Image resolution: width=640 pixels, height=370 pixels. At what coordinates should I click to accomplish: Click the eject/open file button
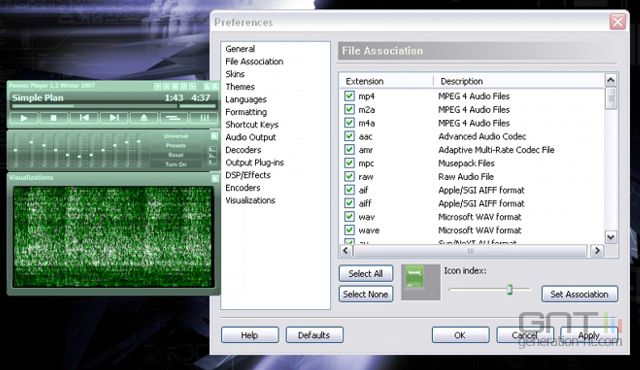tap(144, 118)
